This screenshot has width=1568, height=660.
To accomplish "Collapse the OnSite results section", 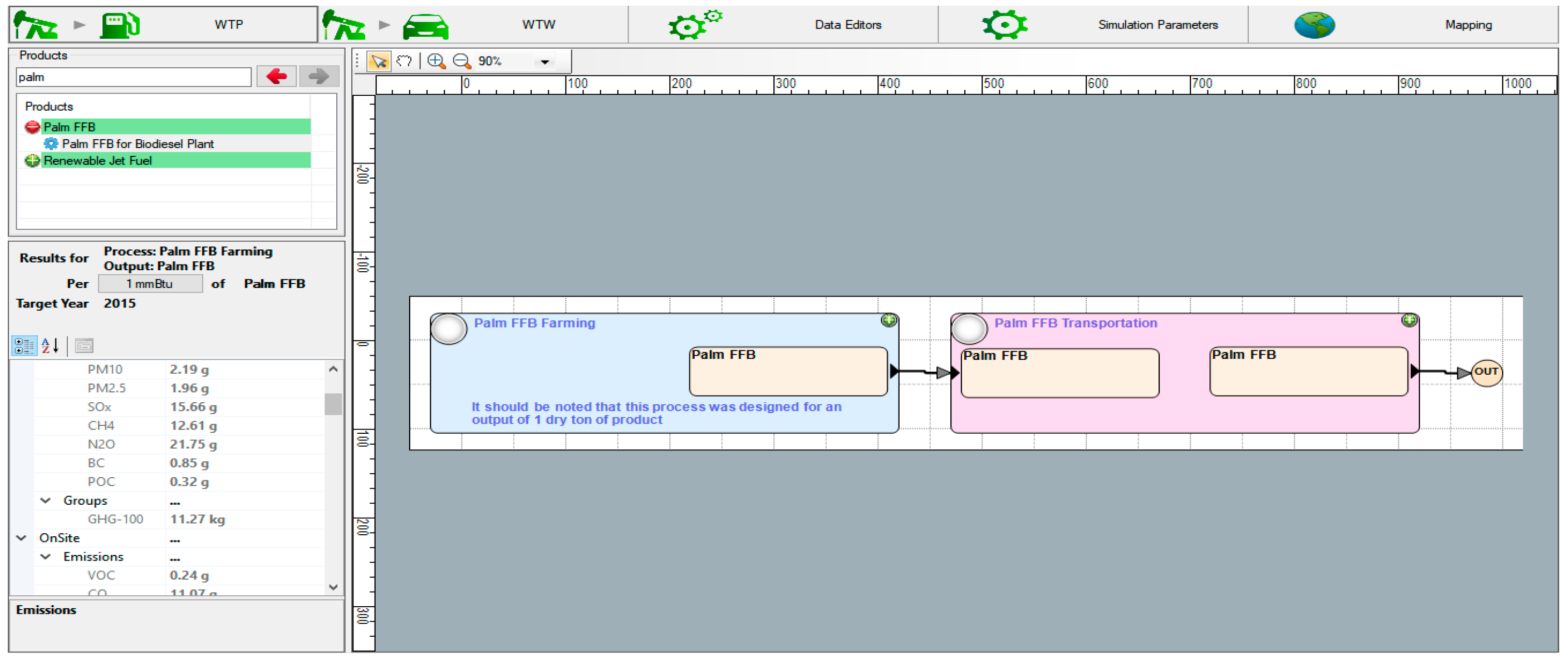I will [x=22, y=538].
